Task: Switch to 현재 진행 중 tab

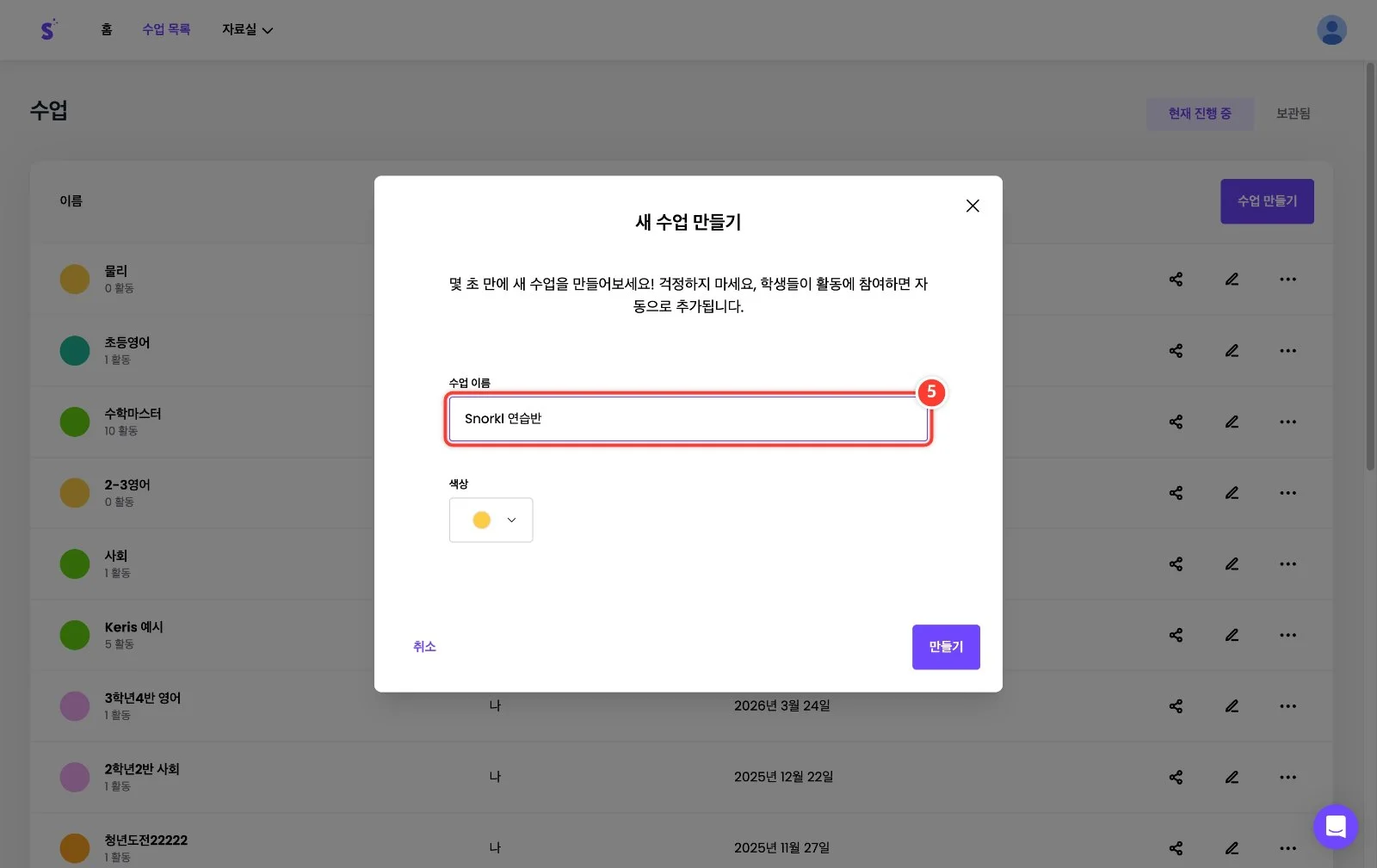Action: pyautogui.click(x=1200, y=114)
